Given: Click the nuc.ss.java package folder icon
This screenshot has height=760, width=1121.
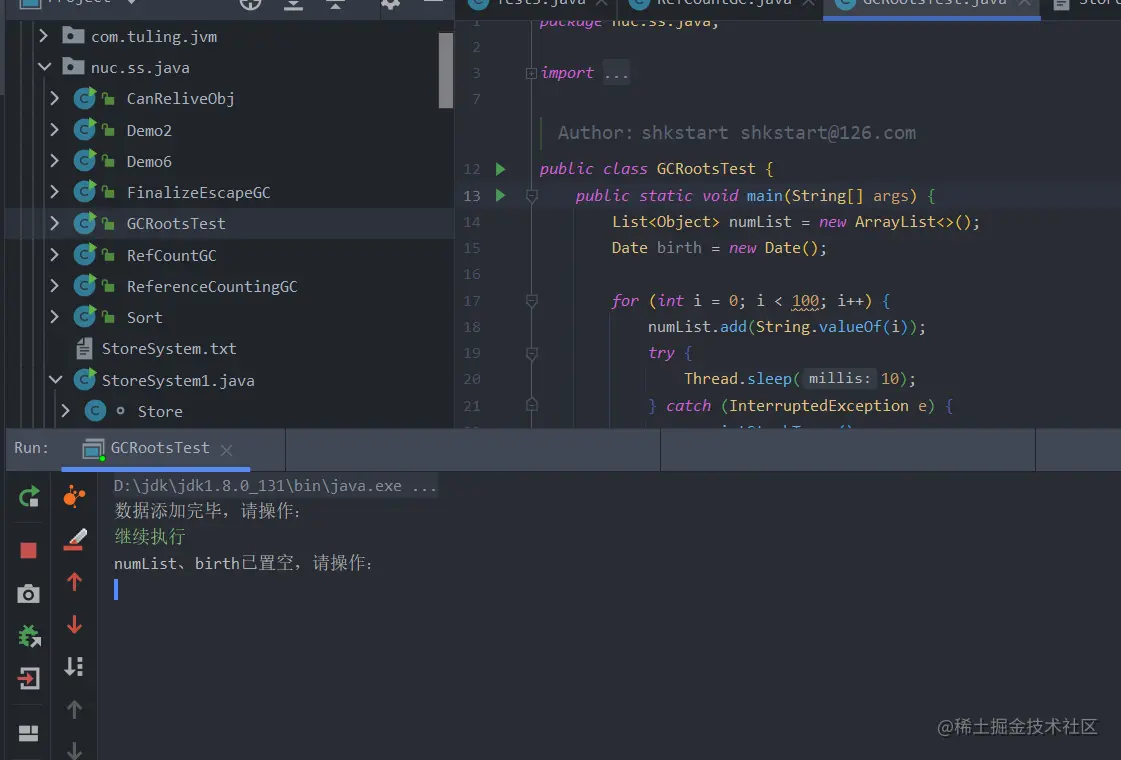Looking at the screenshot, I should click(x=73, y=67).
